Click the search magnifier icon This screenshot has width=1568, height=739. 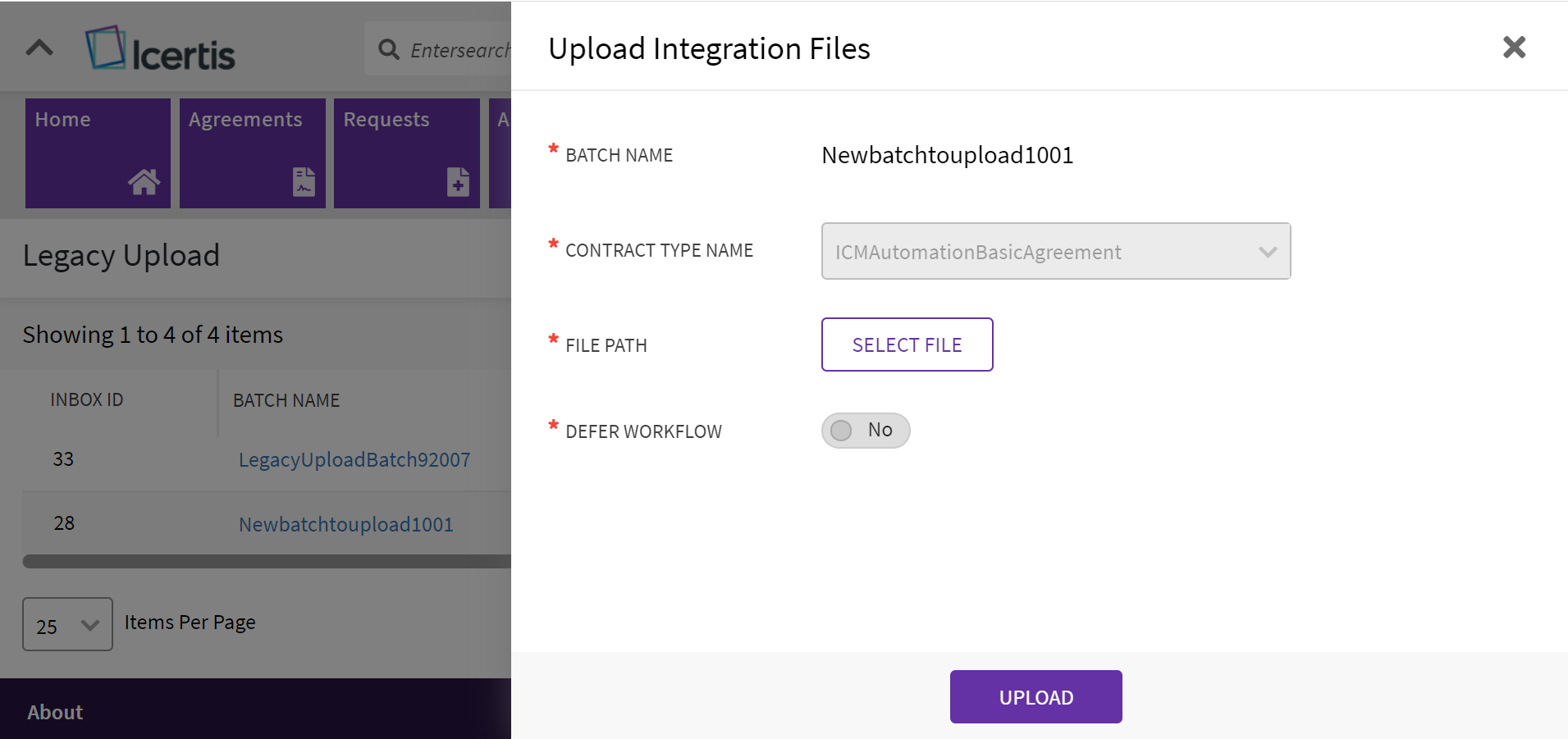click(x=388, y=49)
